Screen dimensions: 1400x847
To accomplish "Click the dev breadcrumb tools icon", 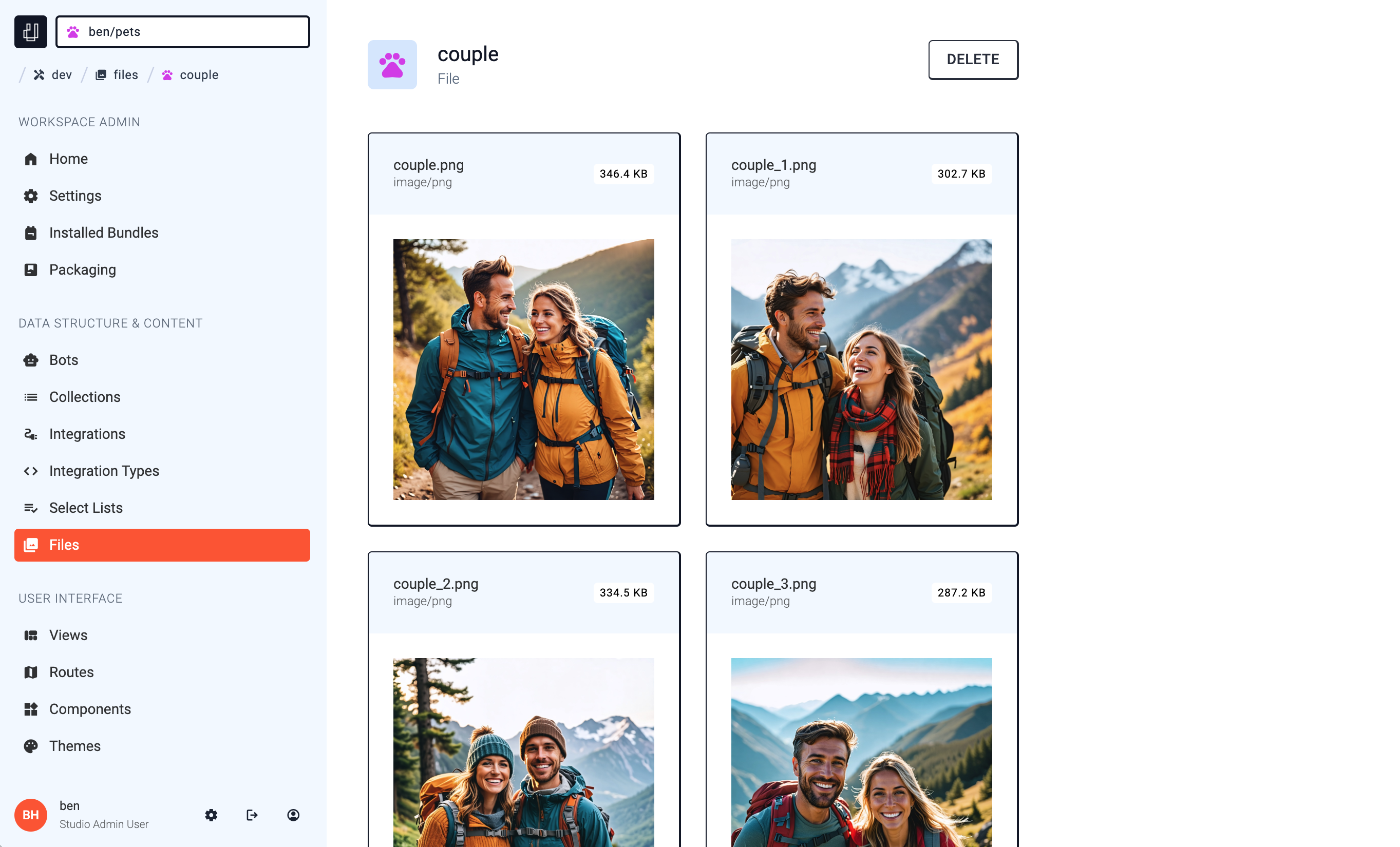I will 39,75.
